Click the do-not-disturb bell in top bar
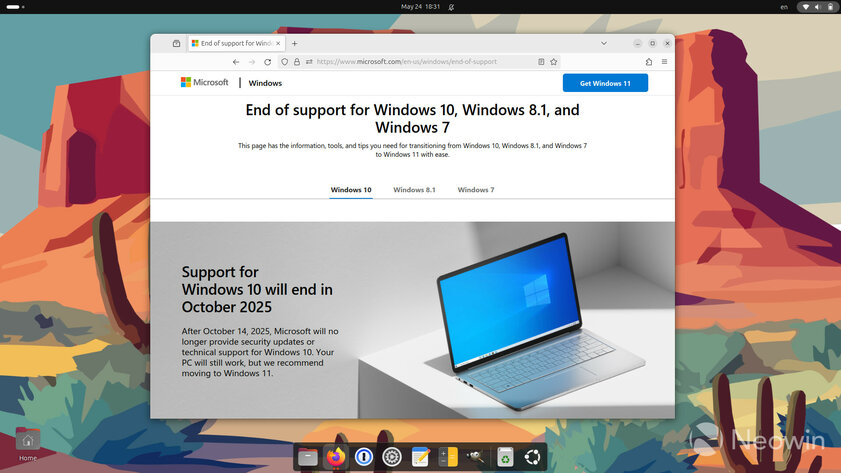The width and height of the screenshot is (841, 473). click(x=451, y=7)
